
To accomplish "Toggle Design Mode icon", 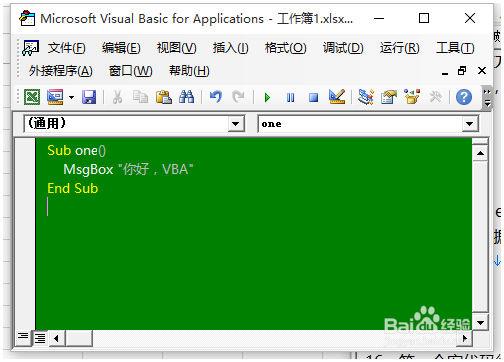I will point(337,97).
